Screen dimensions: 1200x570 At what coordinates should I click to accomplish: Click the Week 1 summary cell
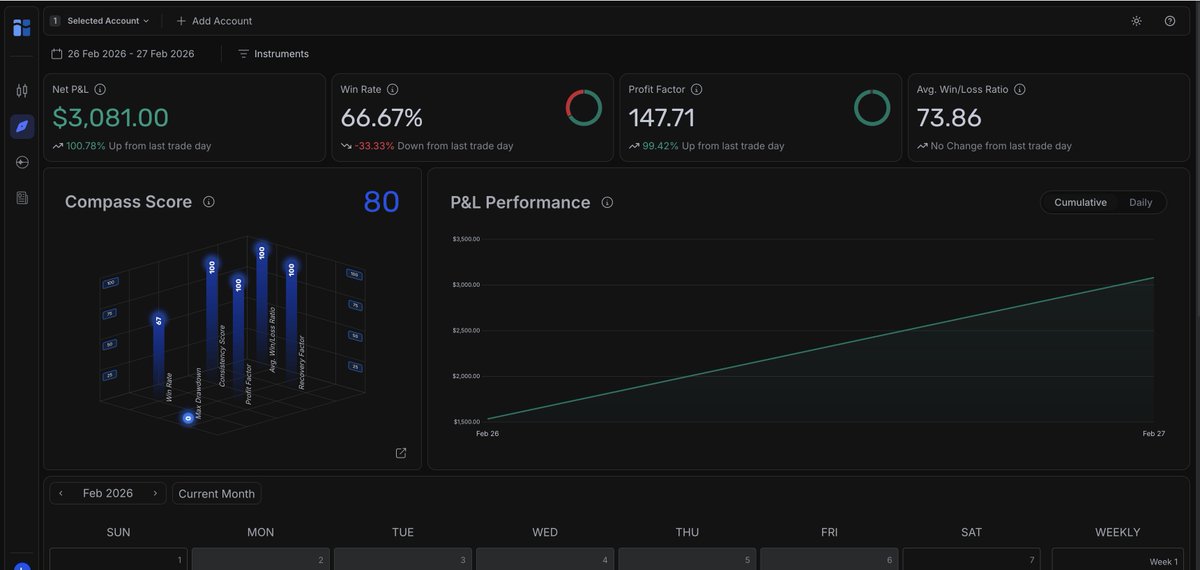[1118, 559]
